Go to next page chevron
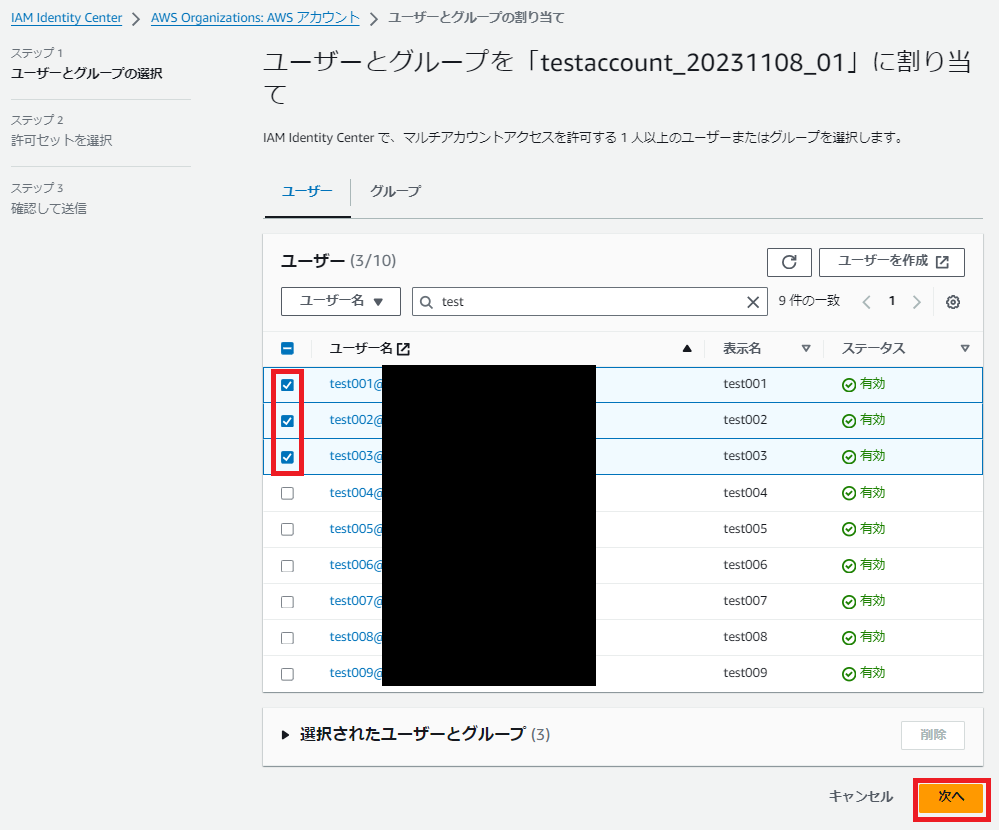This screenshot has height=830, width=999. (x=917, y=302)
